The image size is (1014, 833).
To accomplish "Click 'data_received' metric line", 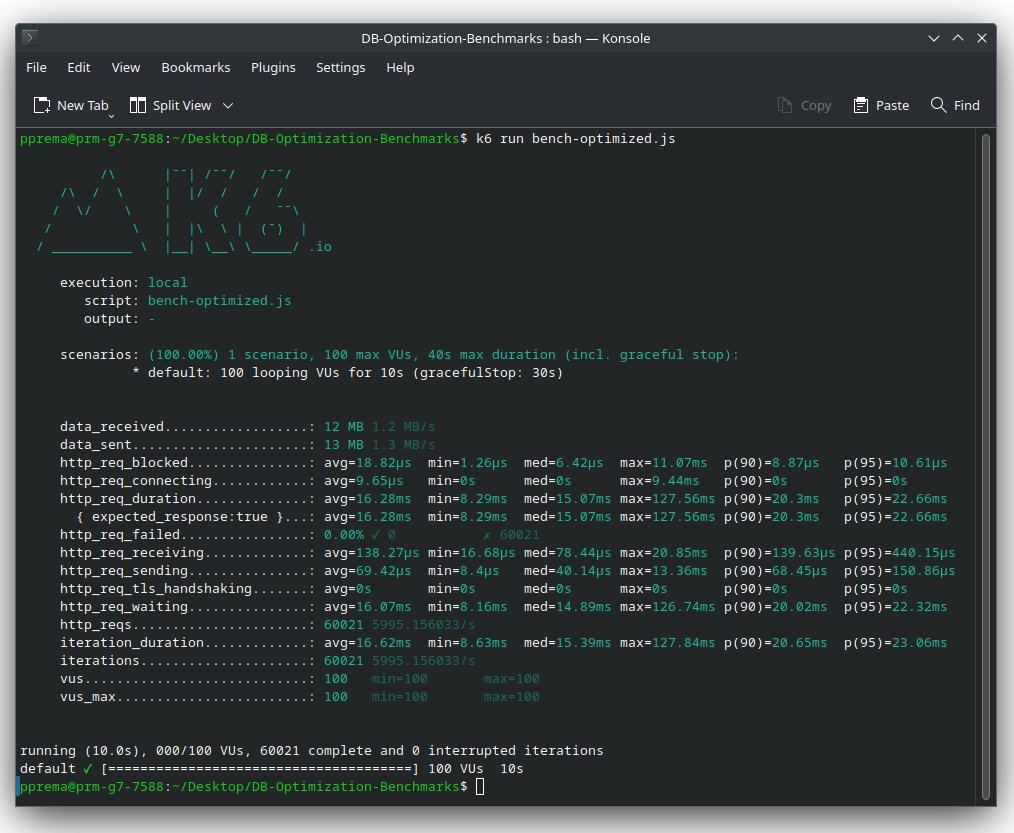I will pos(247,427).
